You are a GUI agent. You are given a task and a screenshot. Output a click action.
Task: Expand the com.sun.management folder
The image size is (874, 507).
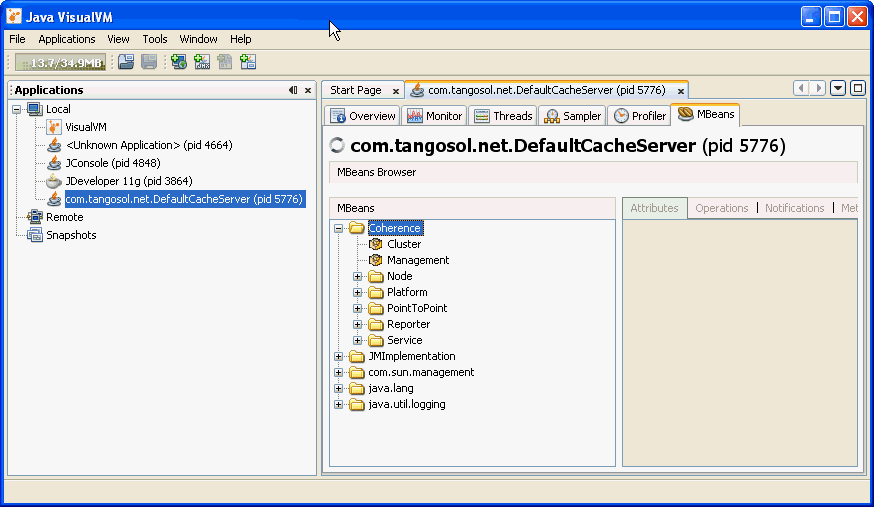(338, 373)
